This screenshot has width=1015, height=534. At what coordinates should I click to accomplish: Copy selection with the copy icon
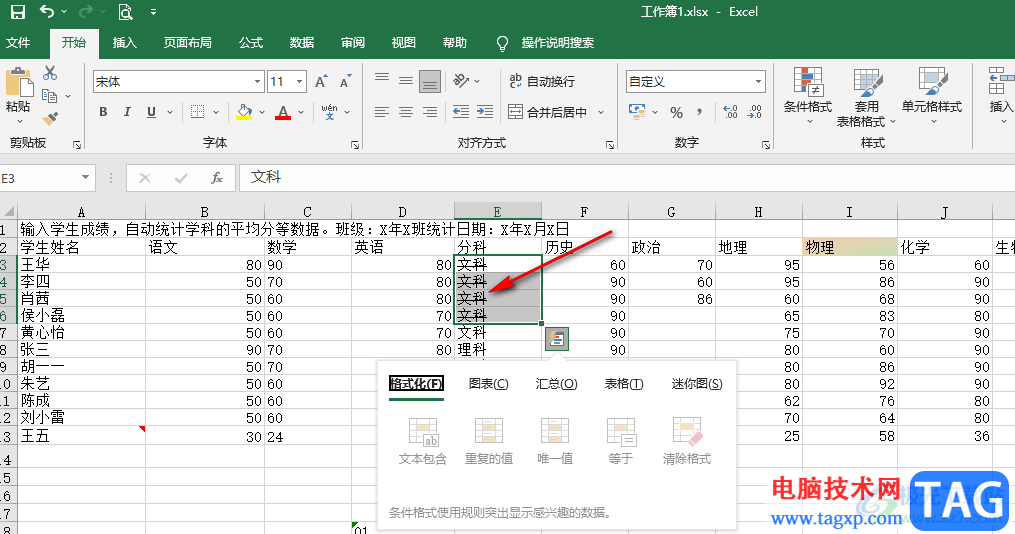coord(49,96)
